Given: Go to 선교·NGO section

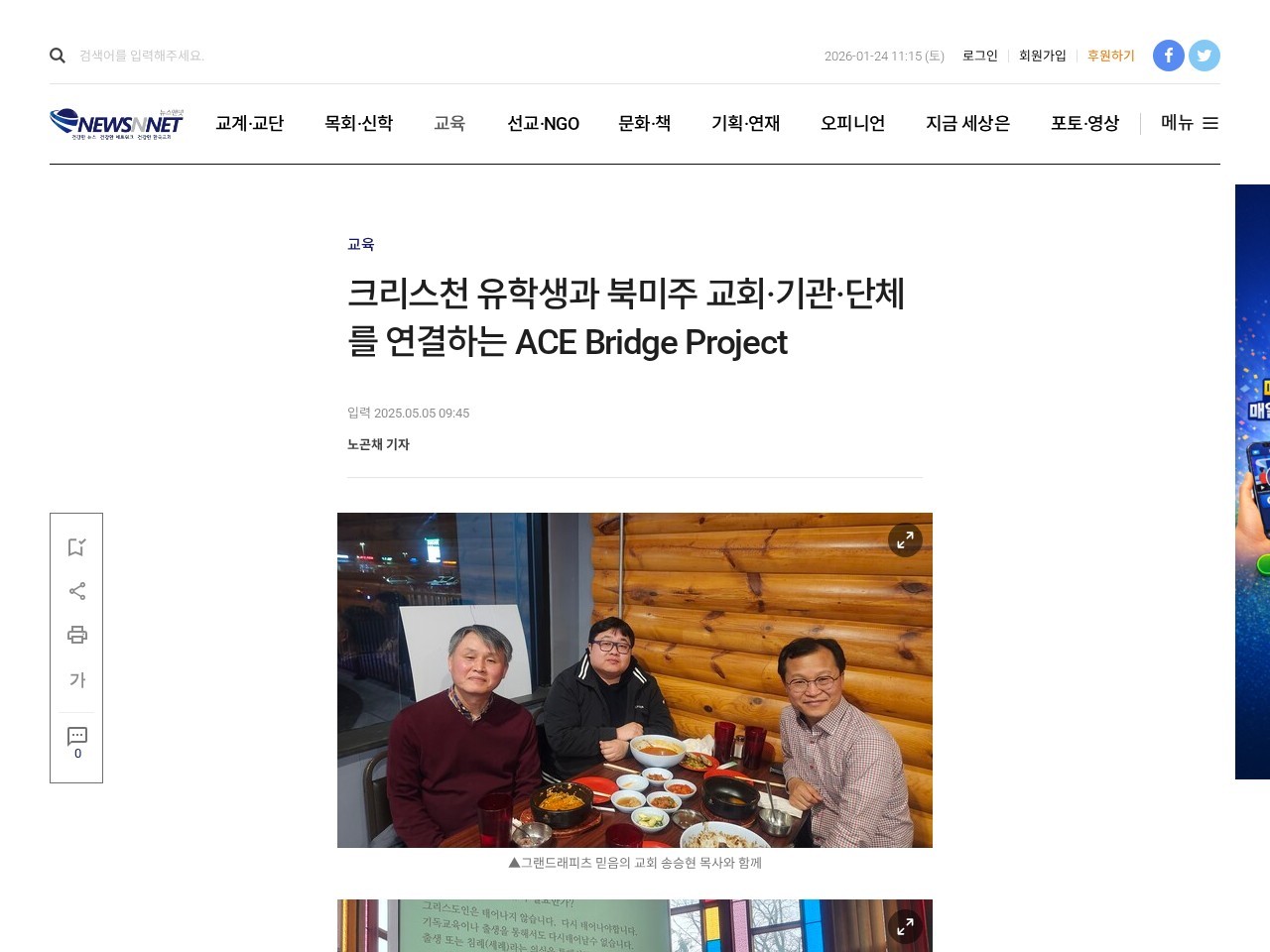Looking at the screenshot, I should 543,123.
